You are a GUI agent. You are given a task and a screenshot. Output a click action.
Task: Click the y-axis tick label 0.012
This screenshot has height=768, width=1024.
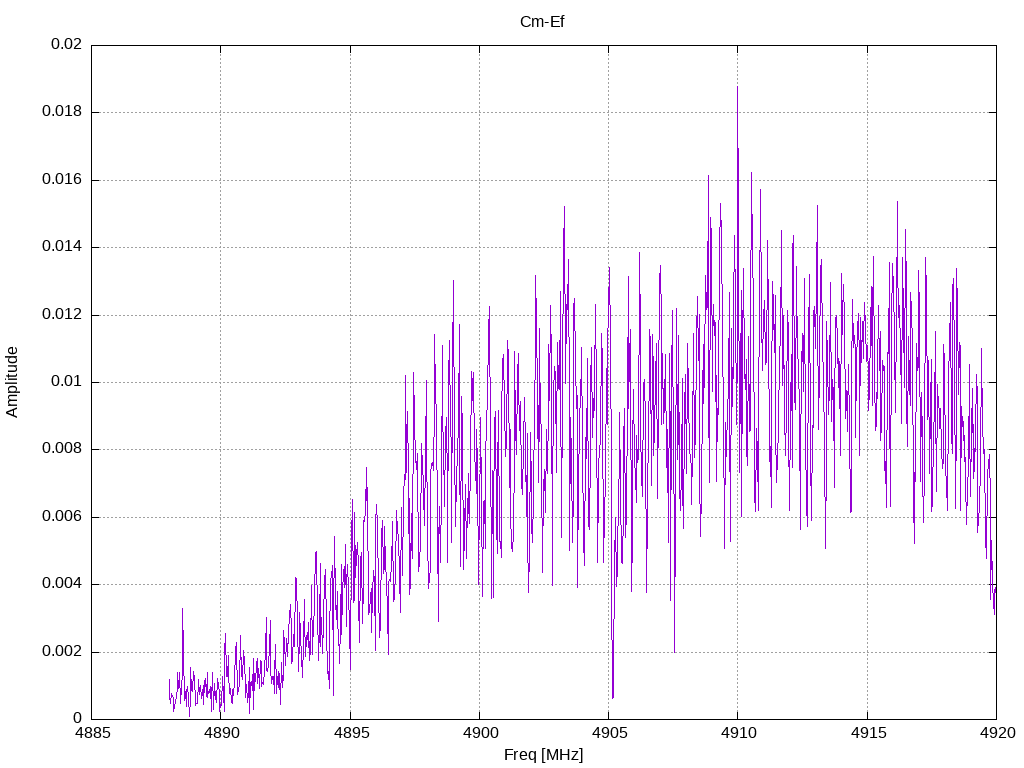(x=62, y=315)
